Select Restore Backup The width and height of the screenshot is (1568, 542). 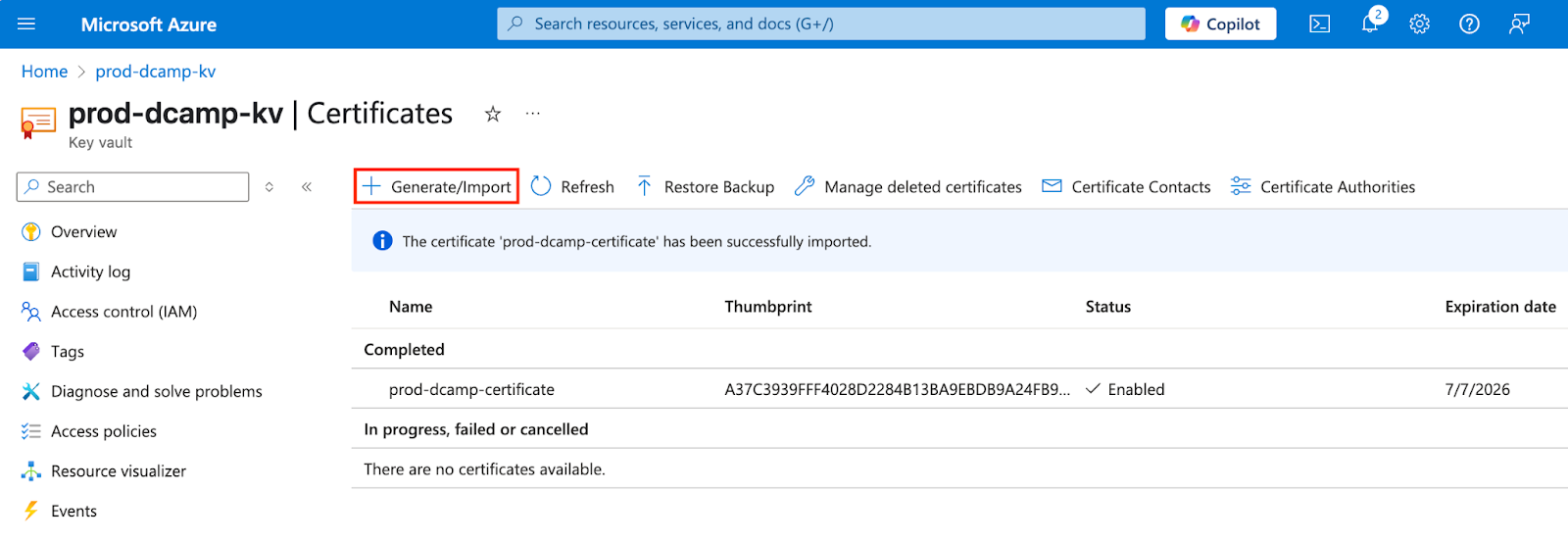(x=705, y=186)
